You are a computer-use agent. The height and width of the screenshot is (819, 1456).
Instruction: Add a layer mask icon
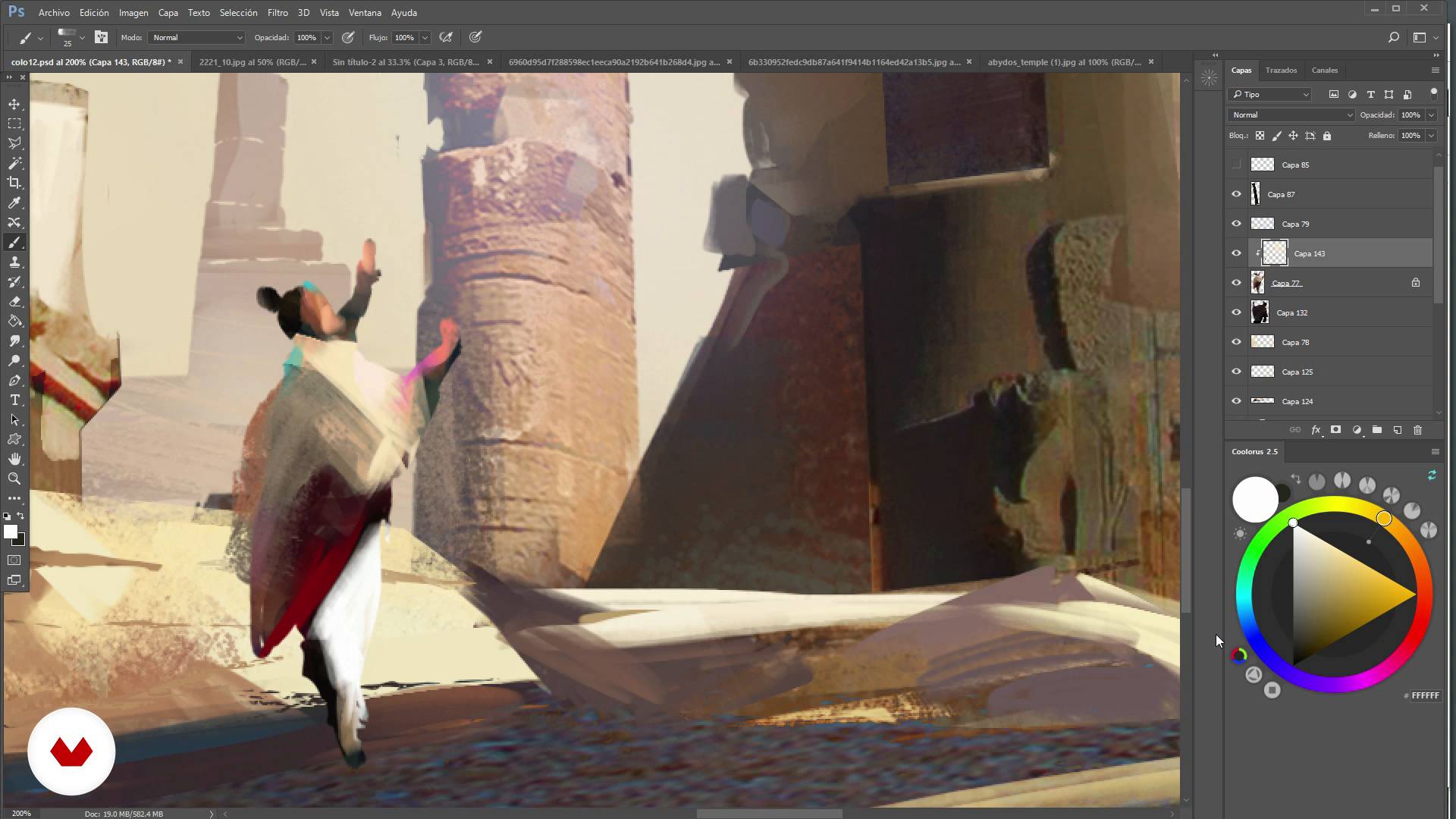1335,430
